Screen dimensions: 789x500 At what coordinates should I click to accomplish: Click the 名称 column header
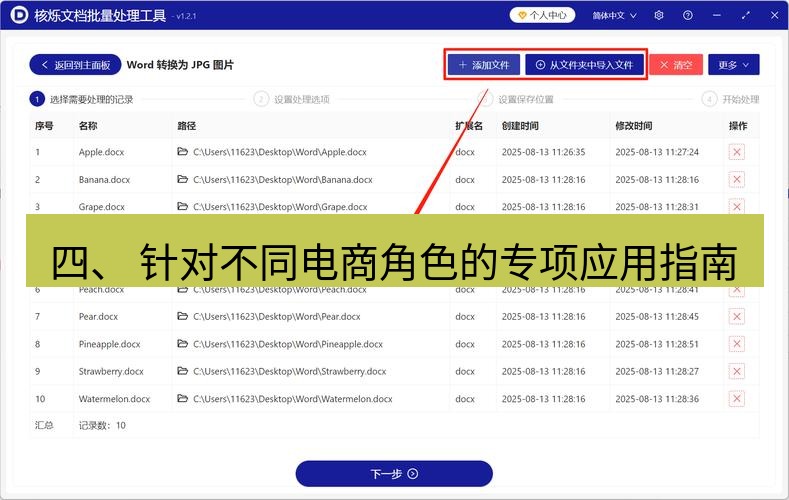pos(88,126)
